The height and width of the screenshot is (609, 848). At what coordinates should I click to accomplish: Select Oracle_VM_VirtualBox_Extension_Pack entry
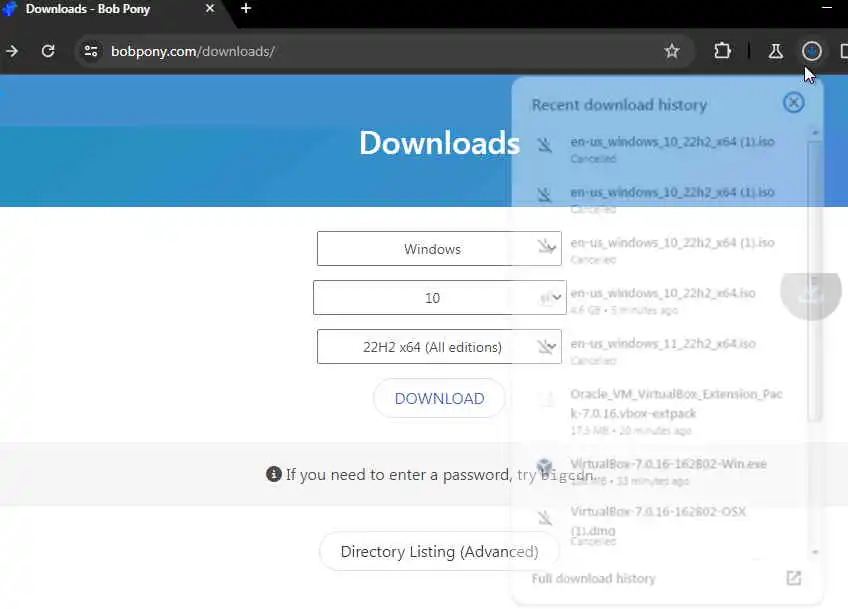(662, 411)
